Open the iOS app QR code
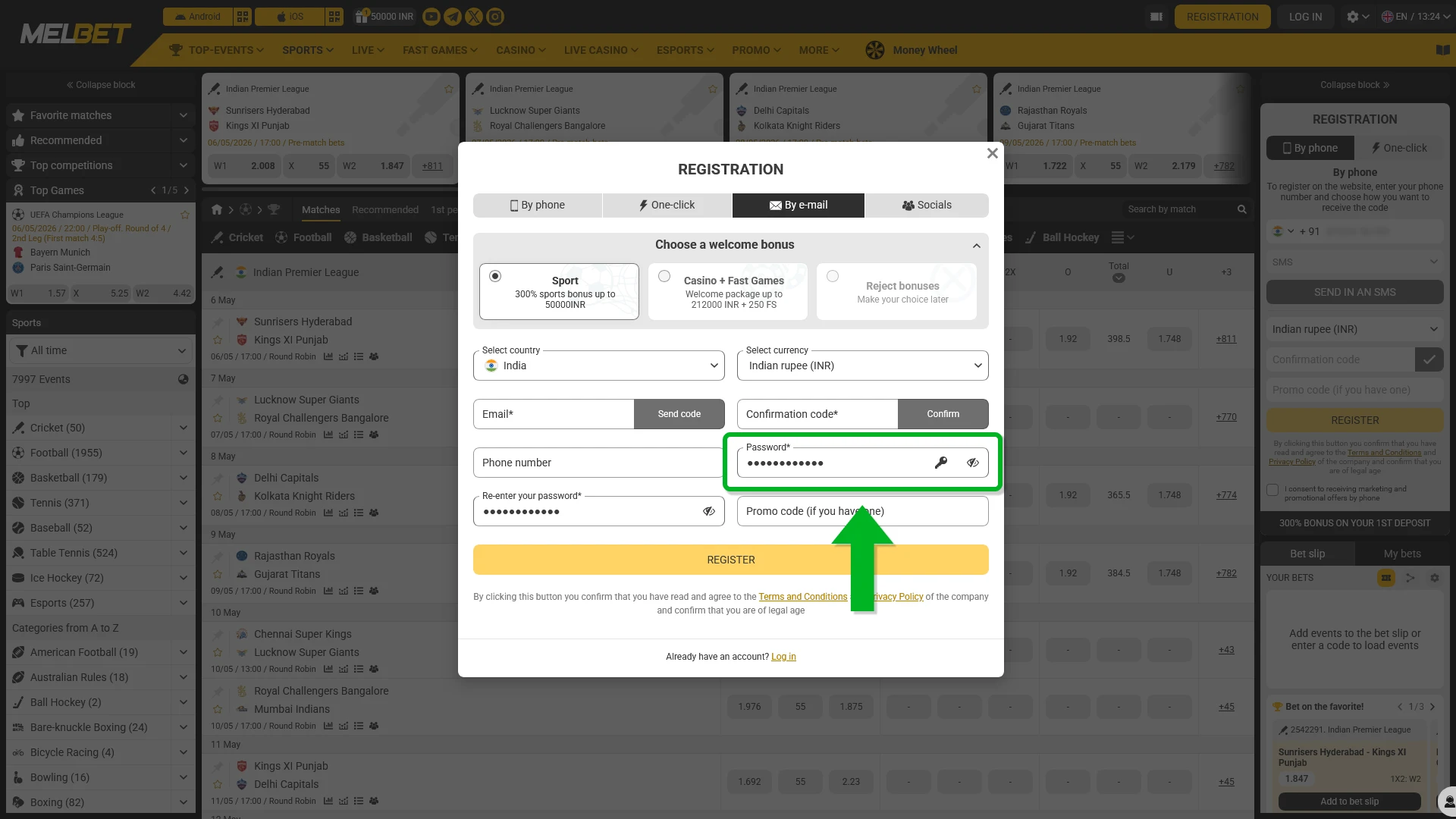1456x819 pixels. click(x=334, y=17)
